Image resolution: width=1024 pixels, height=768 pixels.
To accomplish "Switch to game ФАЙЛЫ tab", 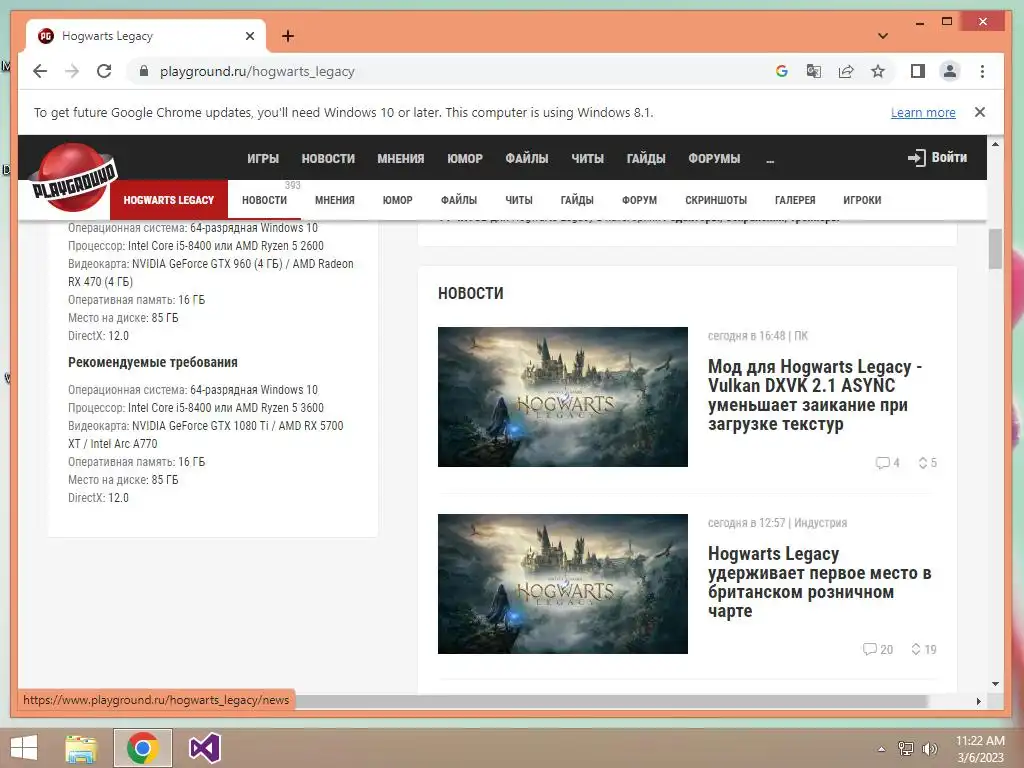I will pos(458,200).
